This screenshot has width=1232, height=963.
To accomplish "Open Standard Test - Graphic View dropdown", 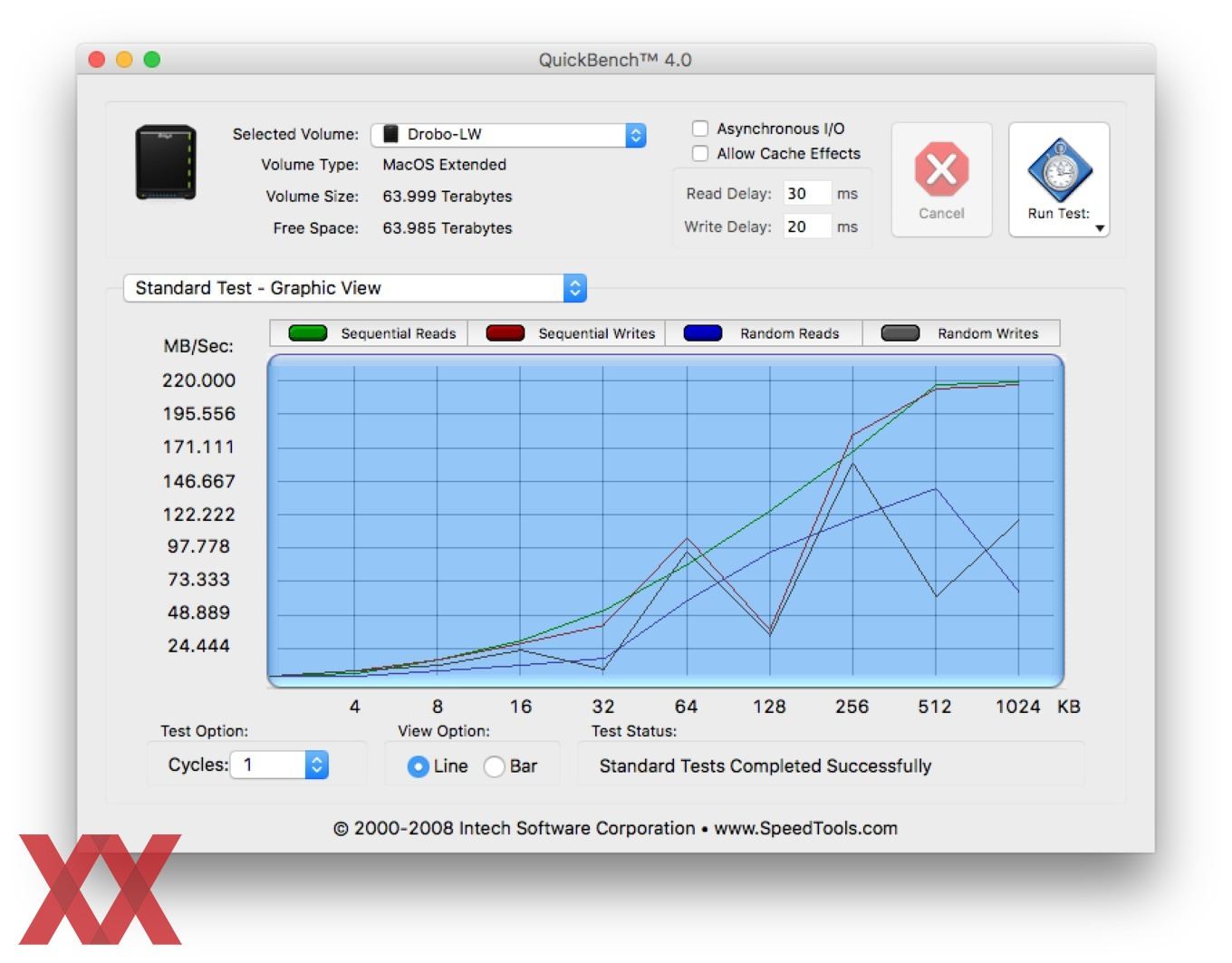I will (355, 288).
